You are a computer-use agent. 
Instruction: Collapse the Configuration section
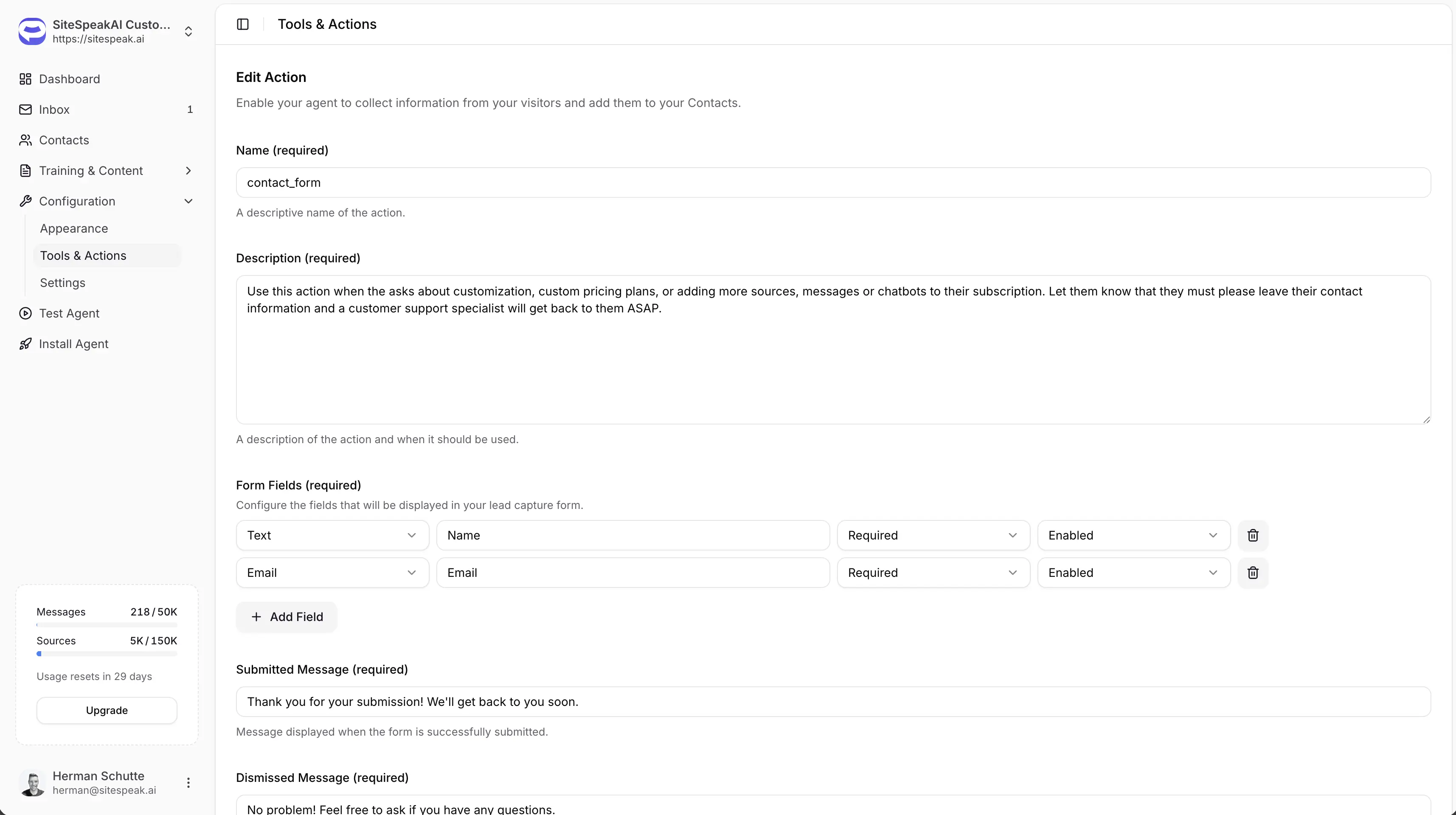(188, 201)
